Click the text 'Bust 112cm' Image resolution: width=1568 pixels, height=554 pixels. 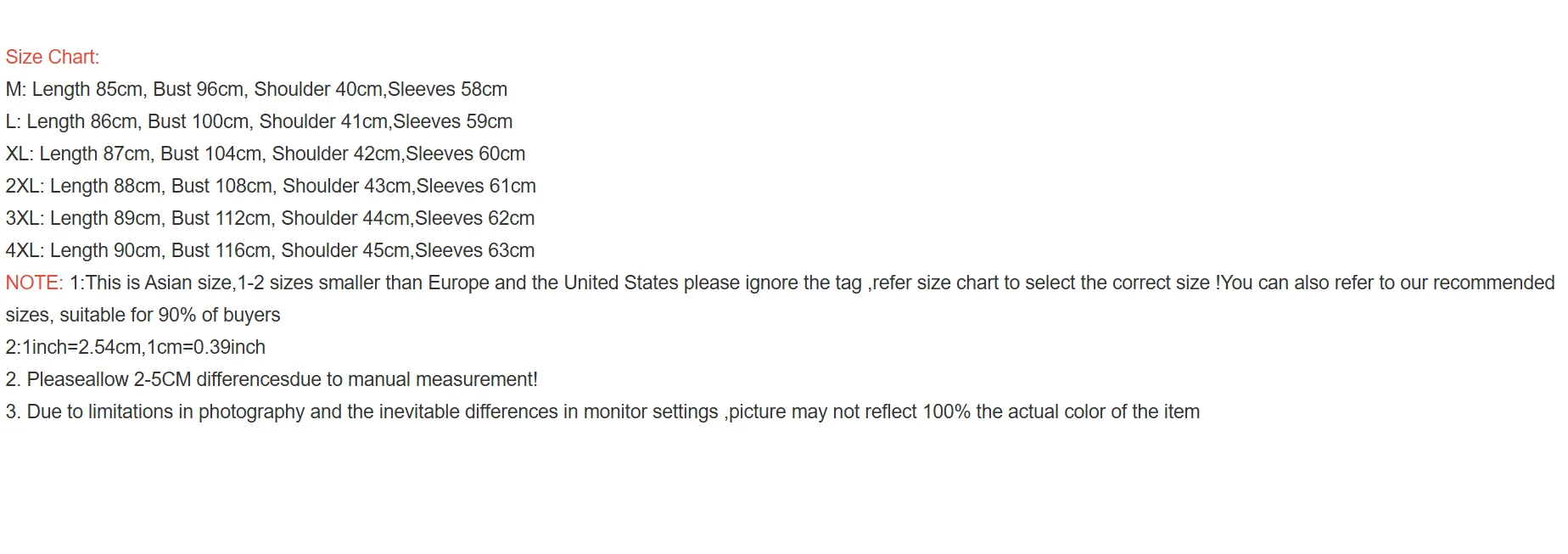click(221, 218)
